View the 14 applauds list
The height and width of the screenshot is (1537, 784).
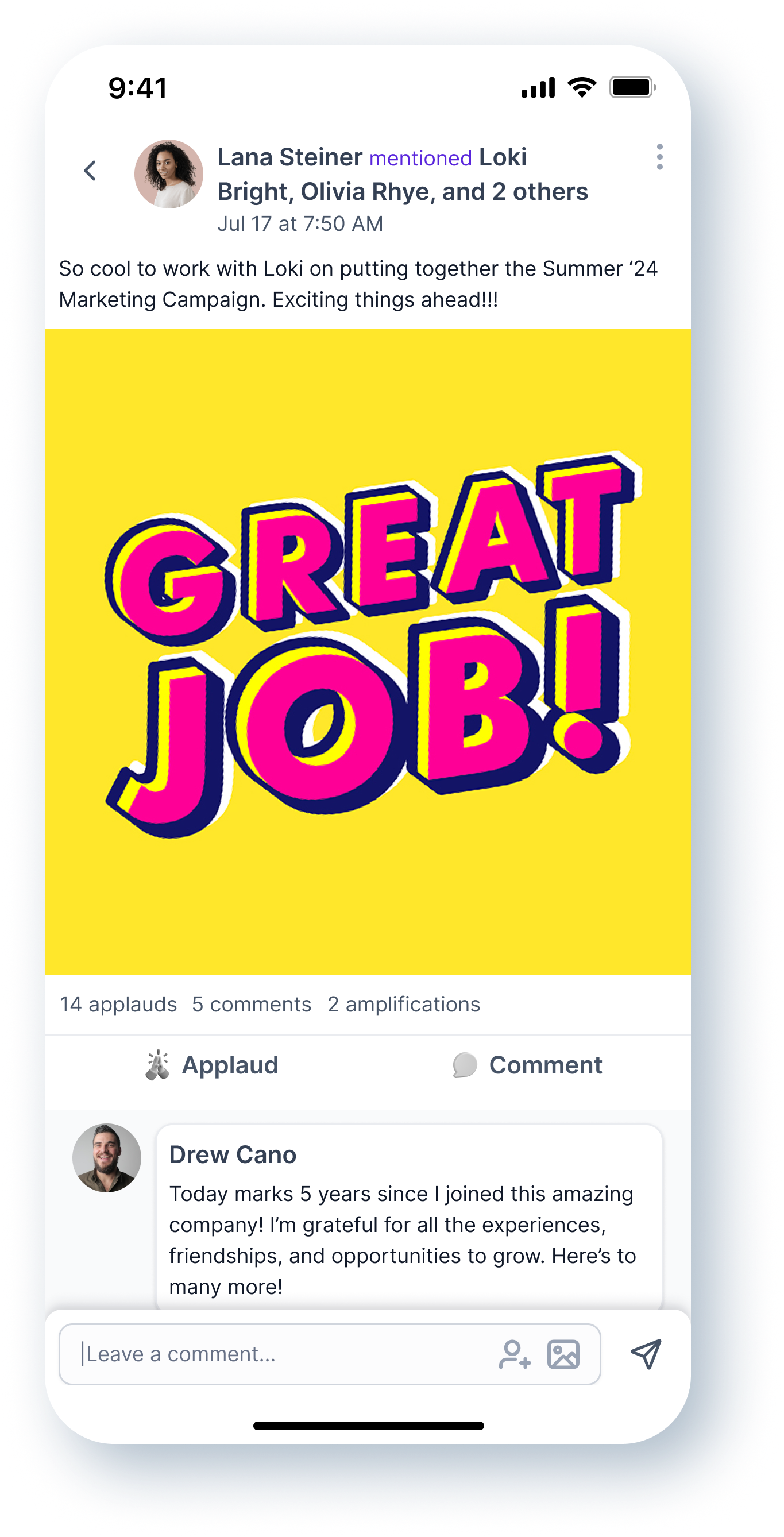[x=118, y=1004]
